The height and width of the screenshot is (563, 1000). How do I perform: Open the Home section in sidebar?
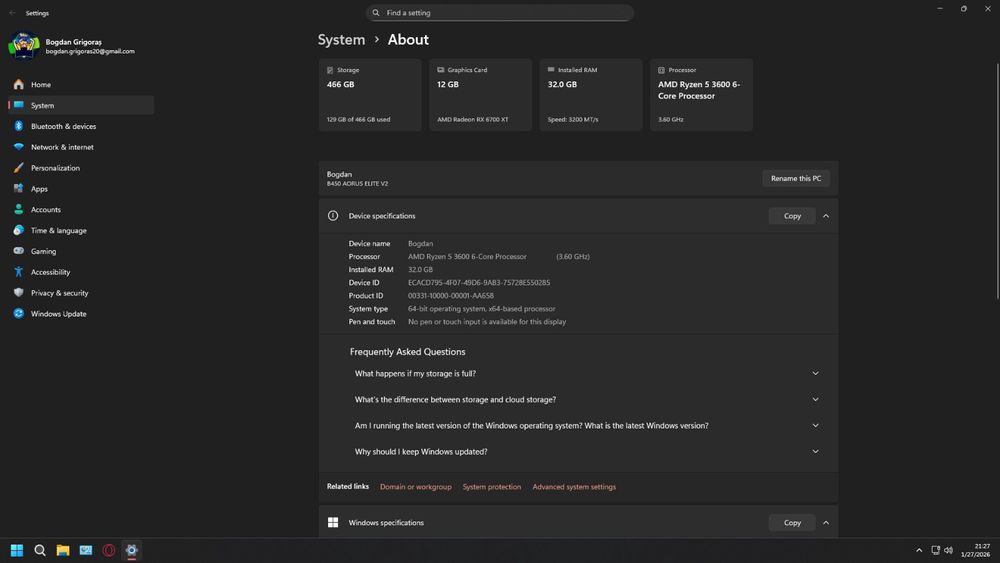point(81,84)
